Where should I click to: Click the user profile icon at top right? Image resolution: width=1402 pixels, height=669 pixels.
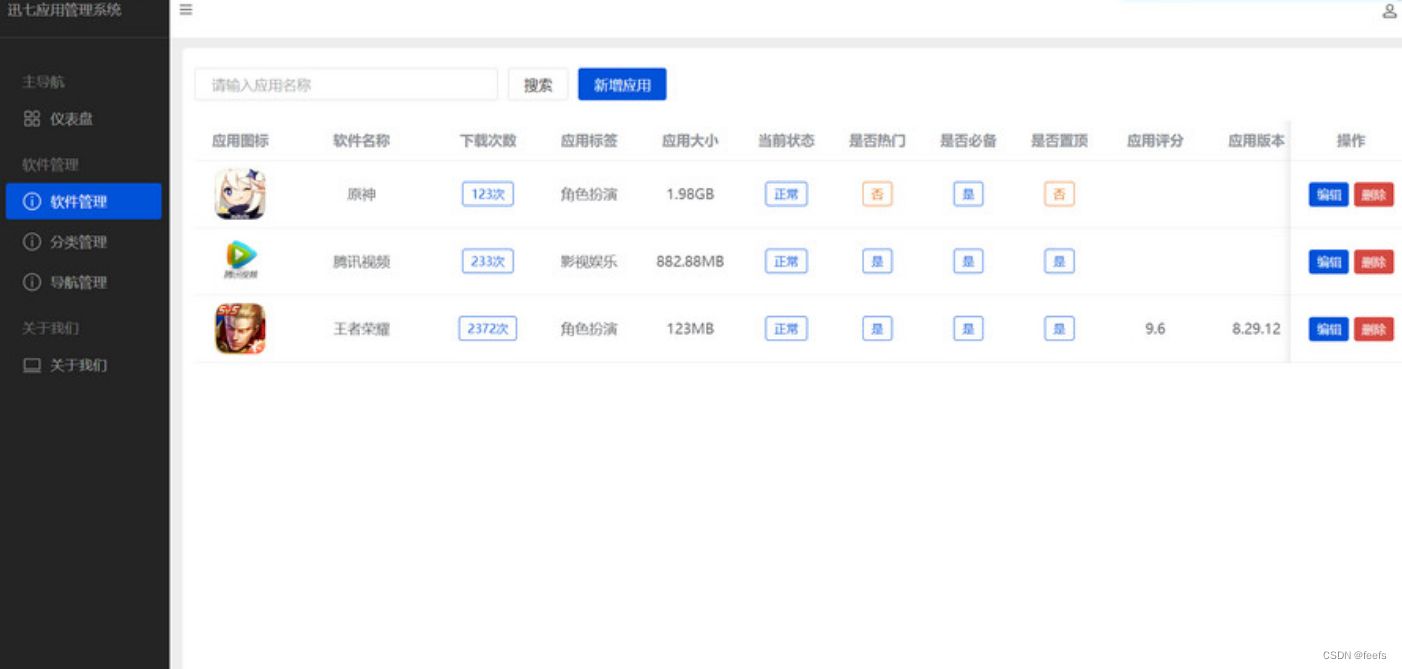(1389, 12)
